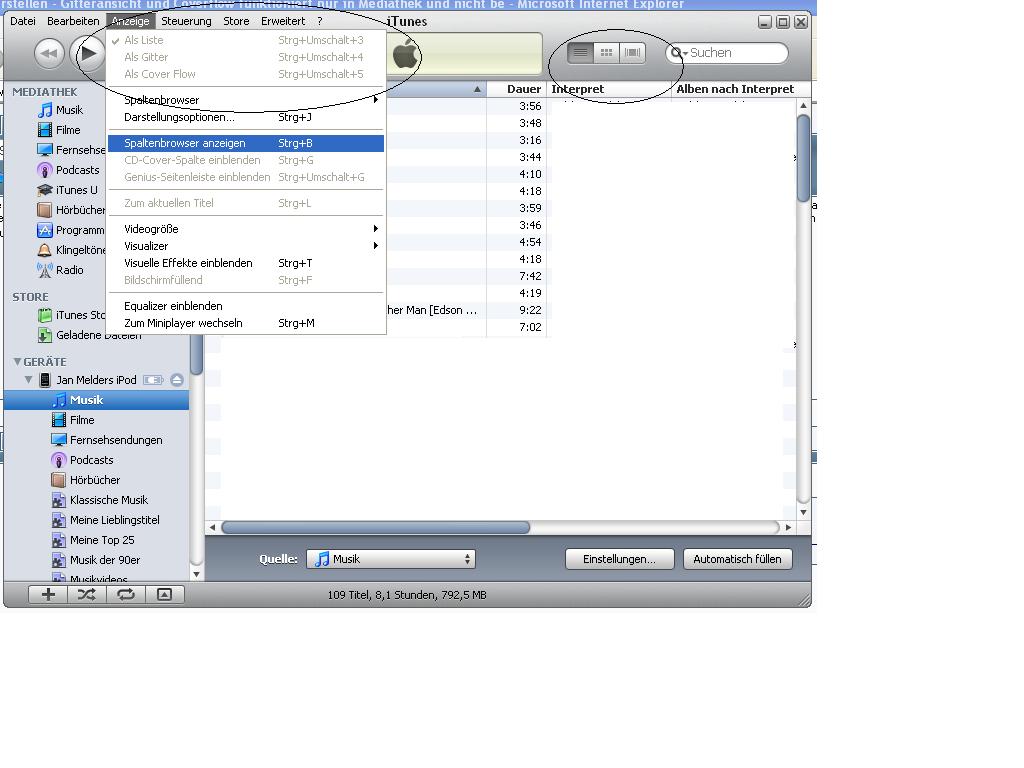Click sidebar scrollbar down arrow
The width and height of the screenshot is (1024, 768).
click(x=196, y=575)
